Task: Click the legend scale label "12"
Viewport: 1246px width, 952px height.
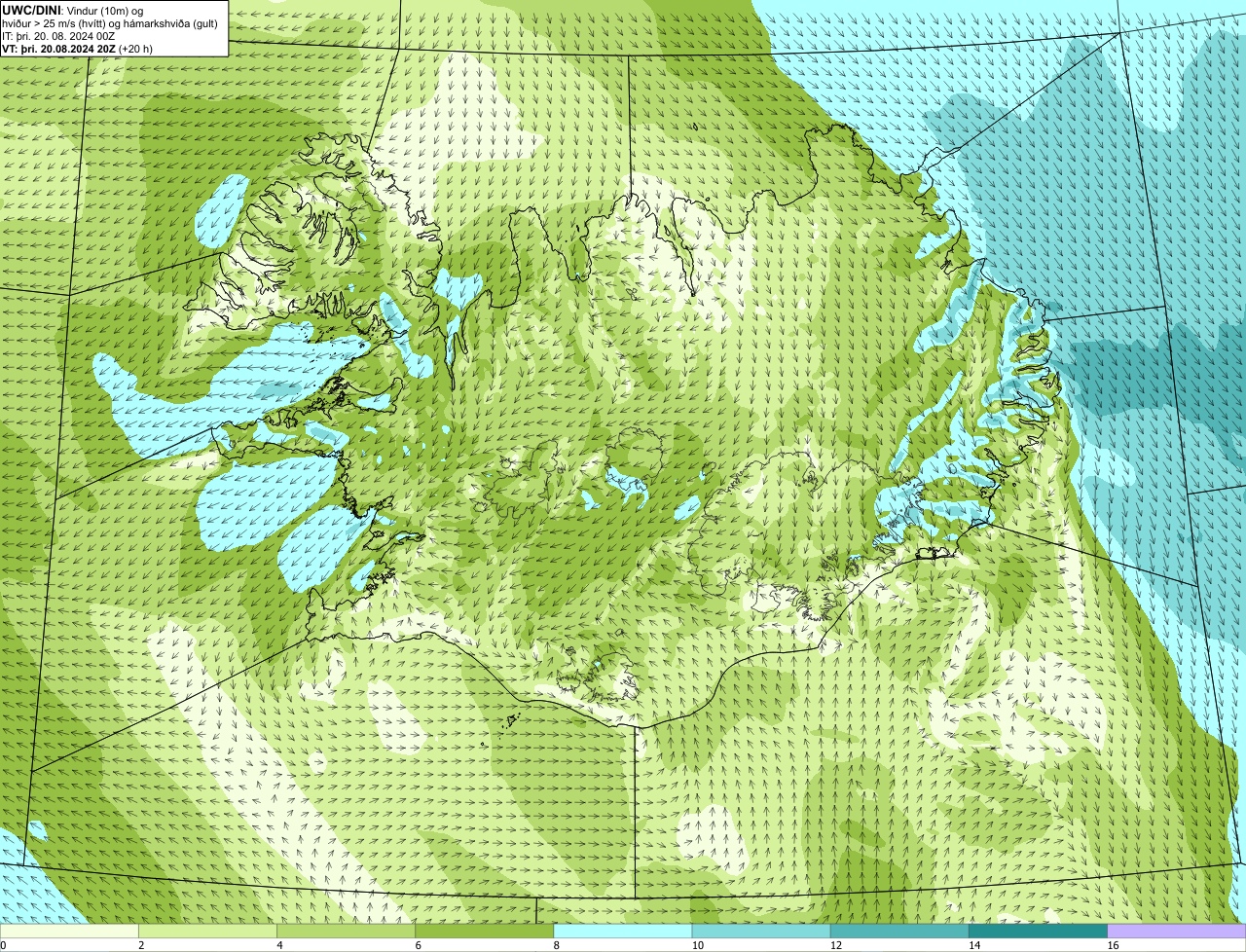Action: pos(835,945)
